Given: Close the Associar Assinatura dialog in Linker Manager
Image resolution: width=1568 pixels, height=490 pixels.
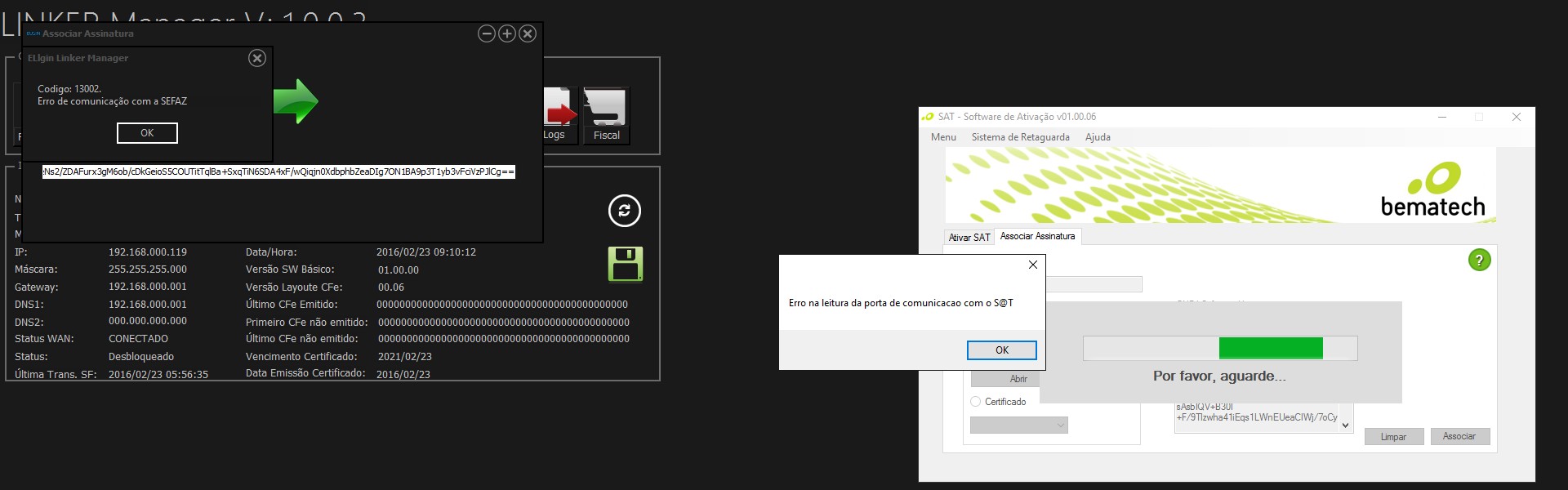Looking at the screenshot, I should click(x=528, y=33).
